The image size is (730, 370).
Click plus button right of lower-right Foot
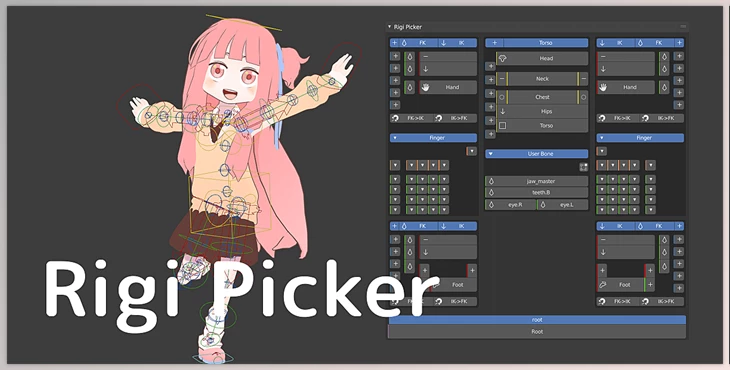tap(650, 284)
